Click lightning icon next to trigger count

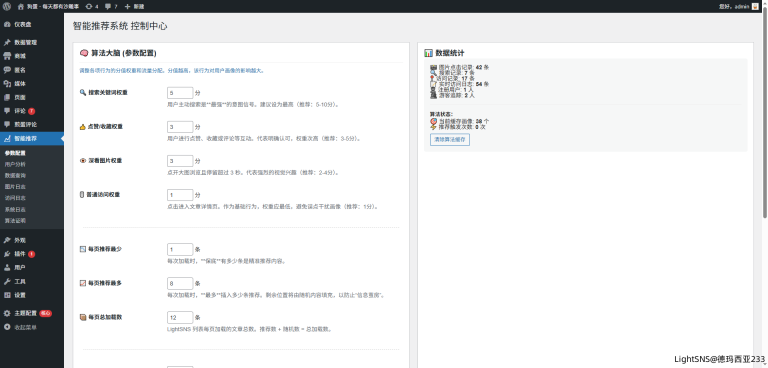coord(433,127)
